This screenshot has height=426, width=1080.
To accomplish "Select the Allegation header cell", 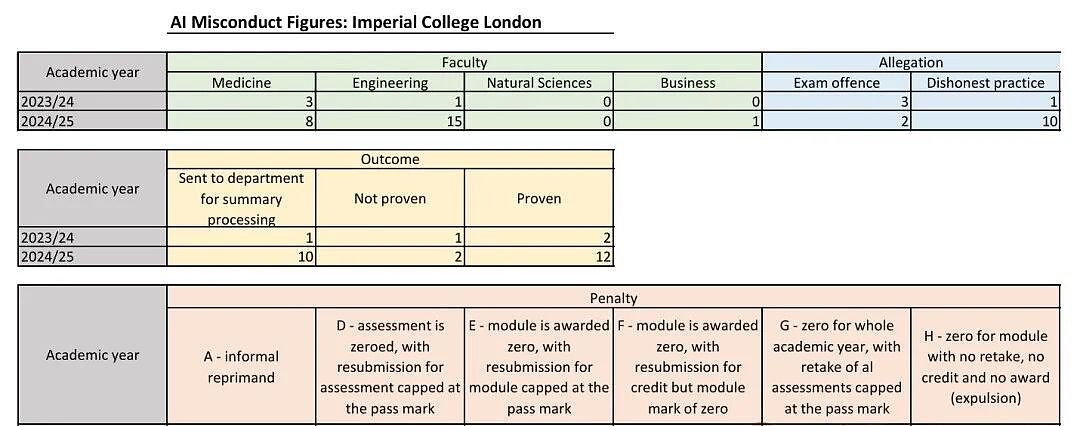I will coord(911,62).
